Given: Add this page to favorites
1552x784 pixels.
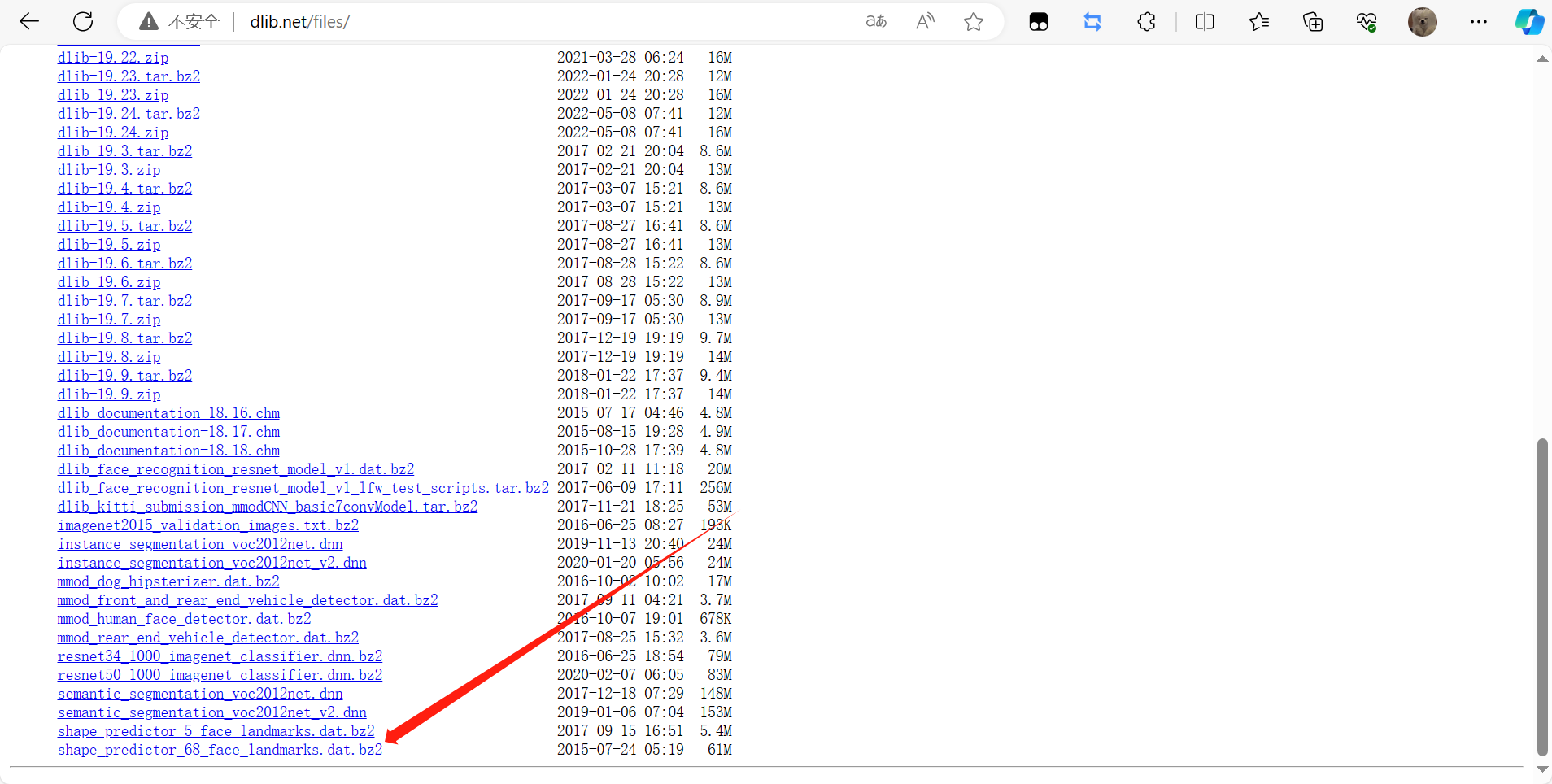Looking at the screenshot, I should pyautogui.click(x=974, y=22).
